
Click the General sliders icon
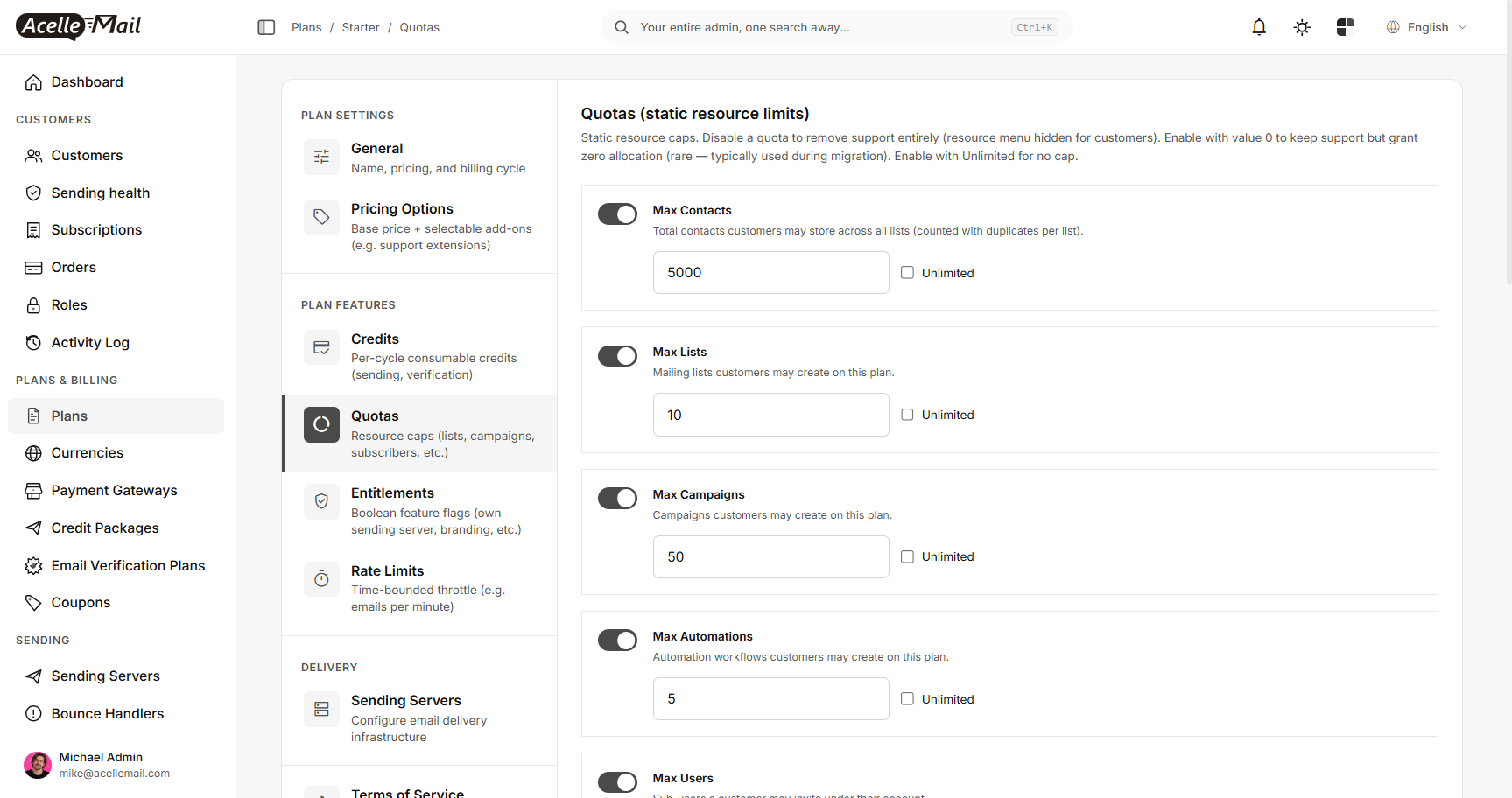tap(321, 157)
